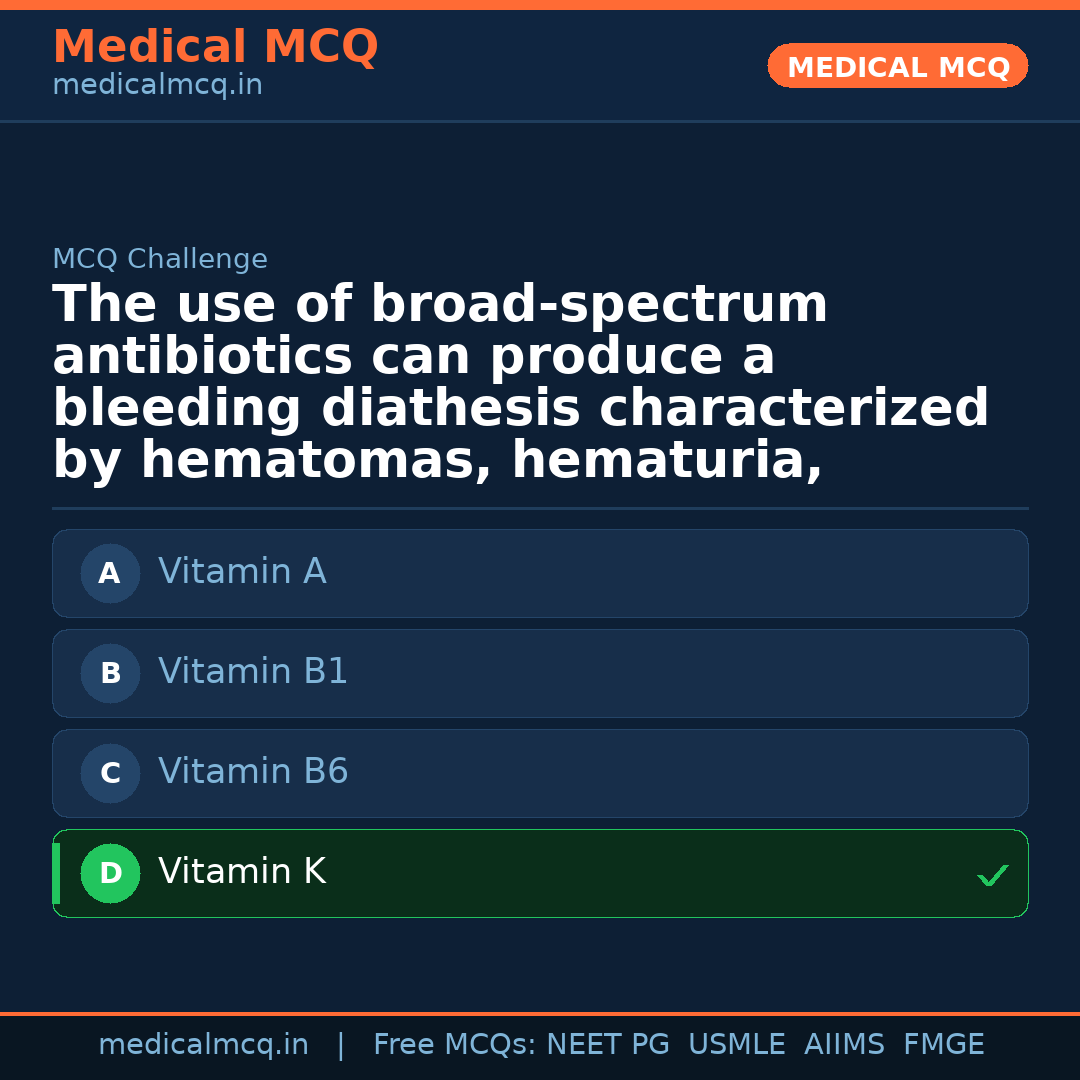Choose the Vitamin B1 answer text
Image resolution: width=1080 pixels, height=1080 pixels.
[253, 672]
